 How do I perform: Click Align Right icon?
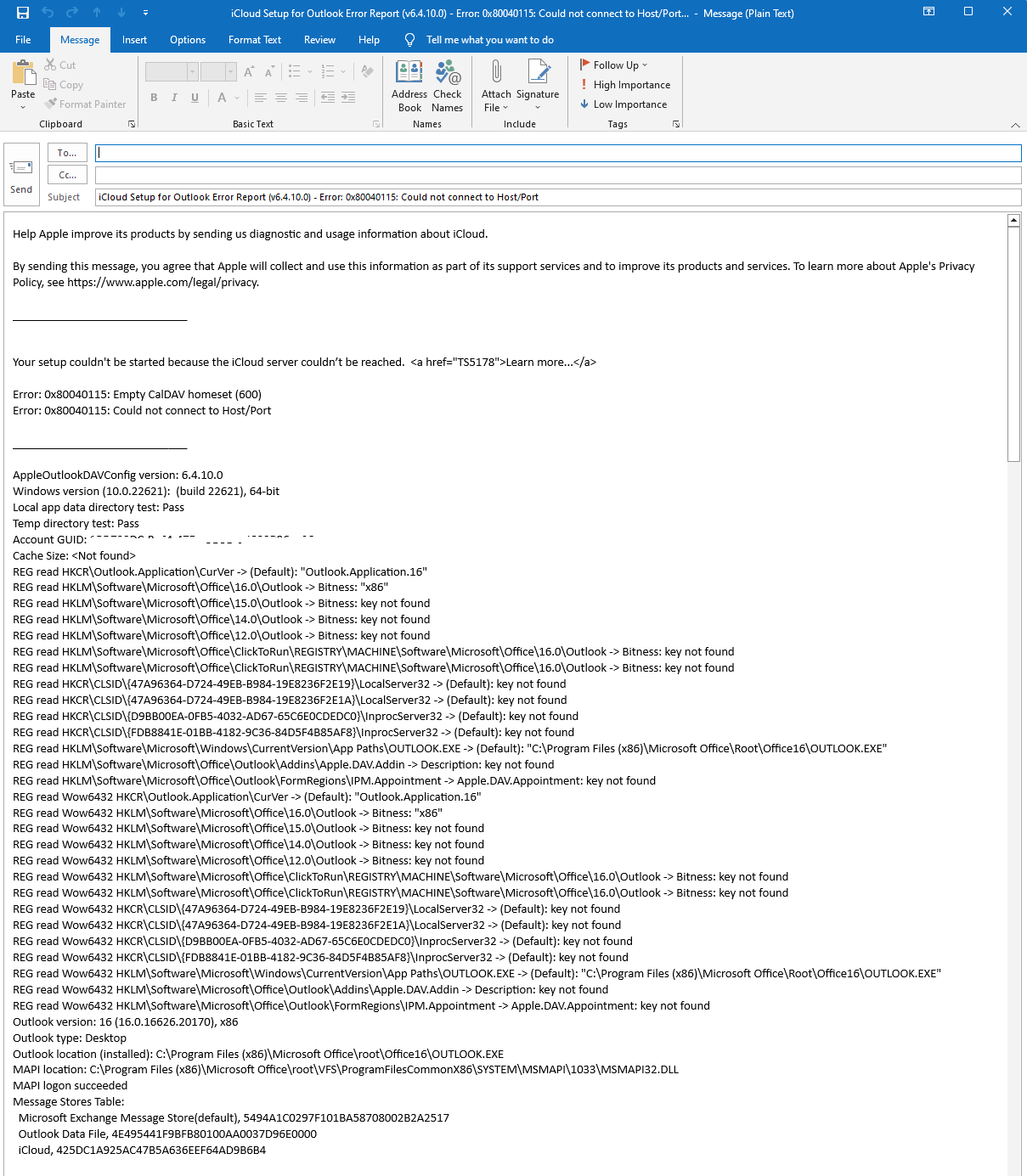point(301,98)
